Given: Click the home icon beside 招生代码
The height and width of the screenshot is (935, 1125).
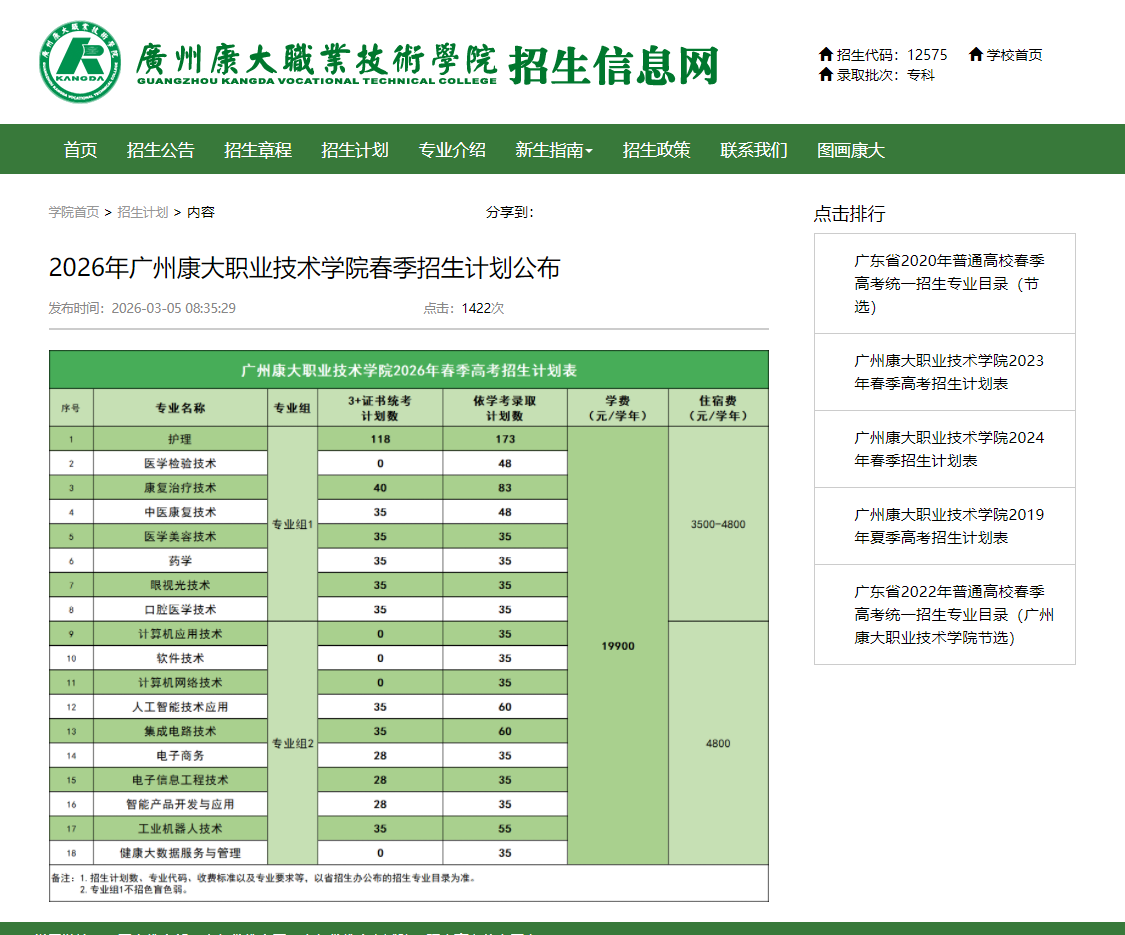Looking at the screenshot, I should [x=826, y=55].
